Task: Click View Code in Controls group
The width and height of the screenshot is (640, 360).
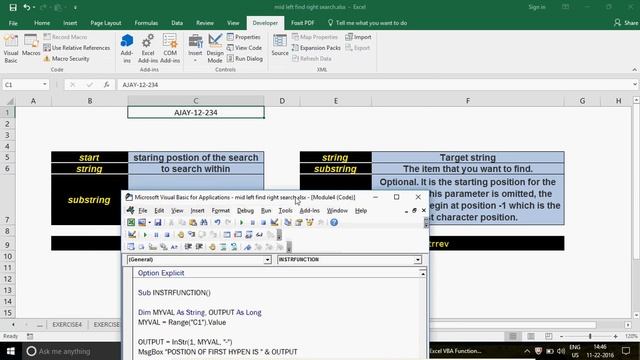Action: point(244,48)
